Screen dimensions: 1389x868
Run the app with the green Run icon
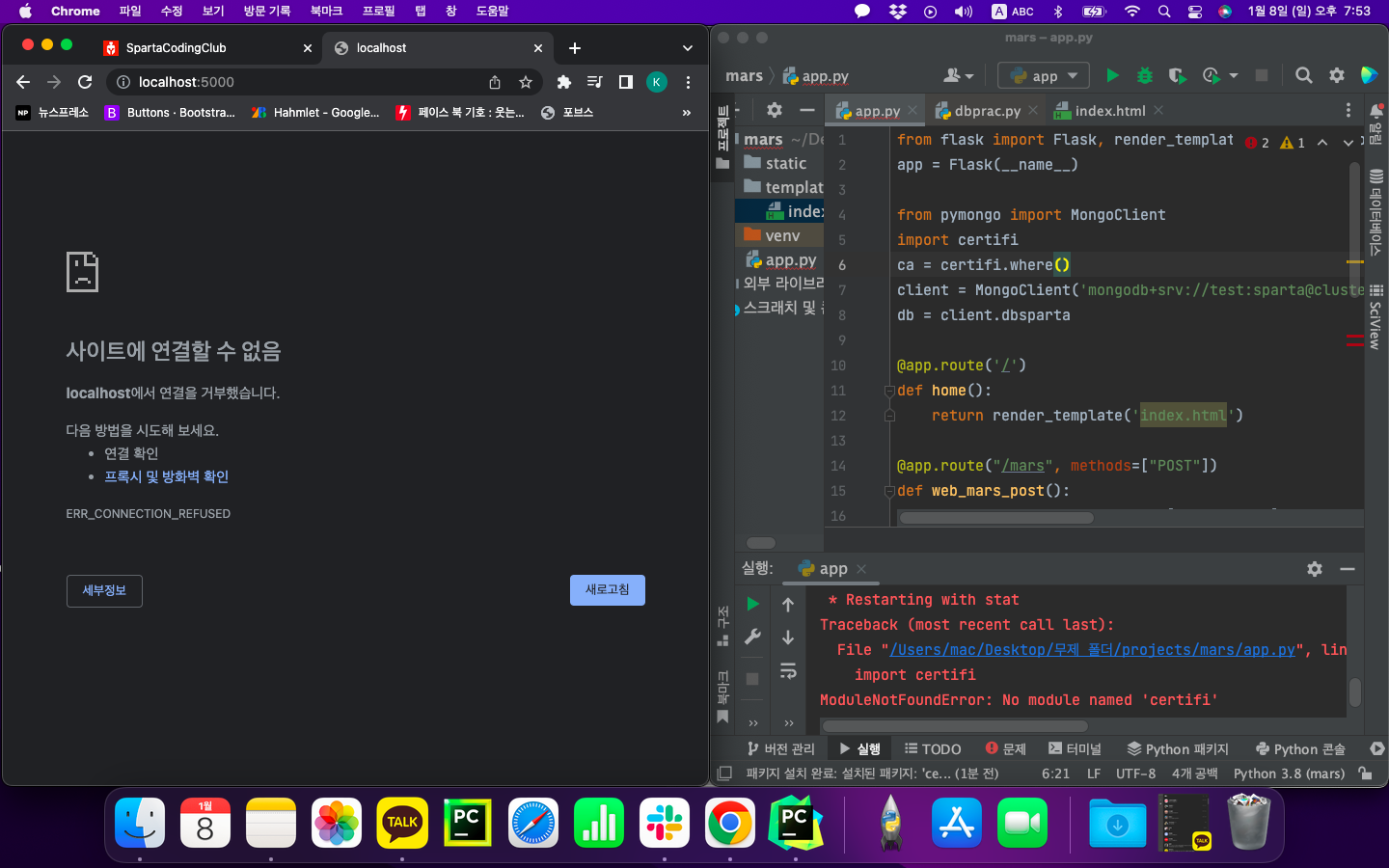(x=1112, y=75)
